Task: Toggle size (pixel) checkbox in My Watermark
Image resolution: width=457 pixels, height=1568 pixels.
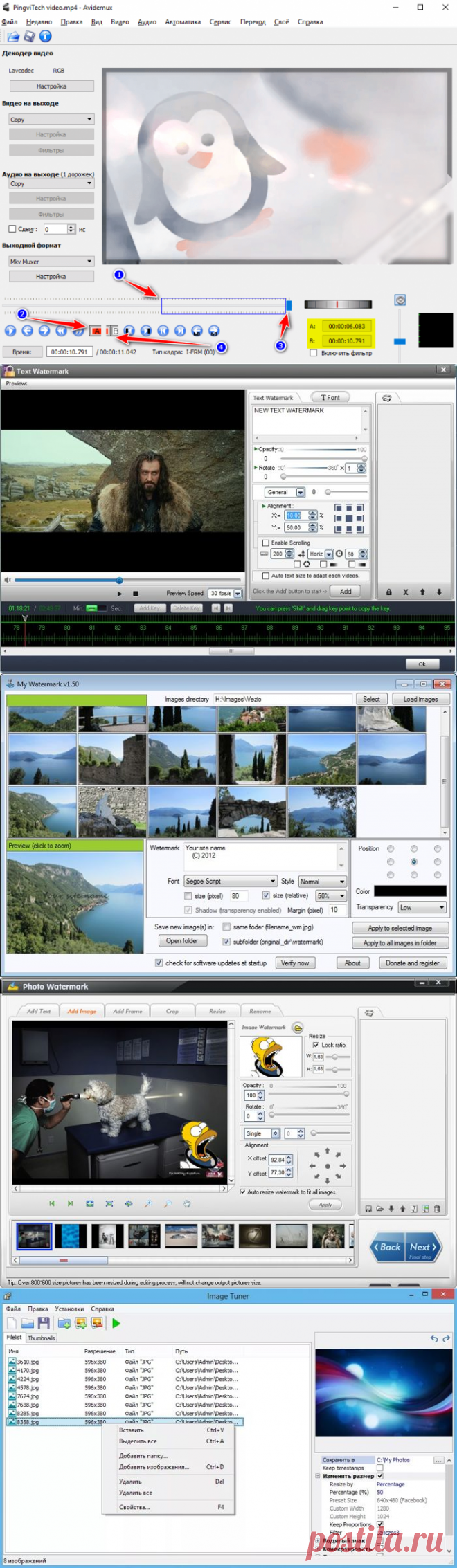Action: [x=188, y=895]
